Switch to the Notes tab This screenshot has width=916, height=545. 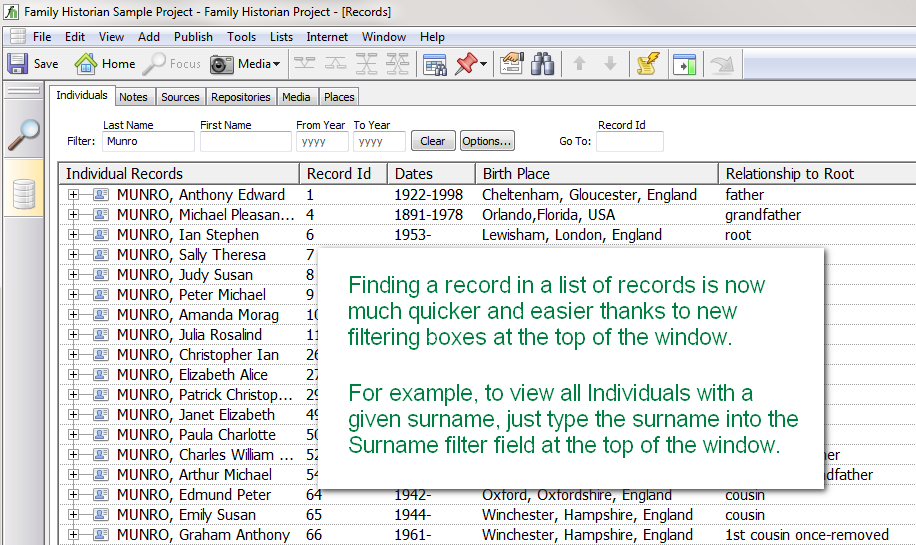133,97
